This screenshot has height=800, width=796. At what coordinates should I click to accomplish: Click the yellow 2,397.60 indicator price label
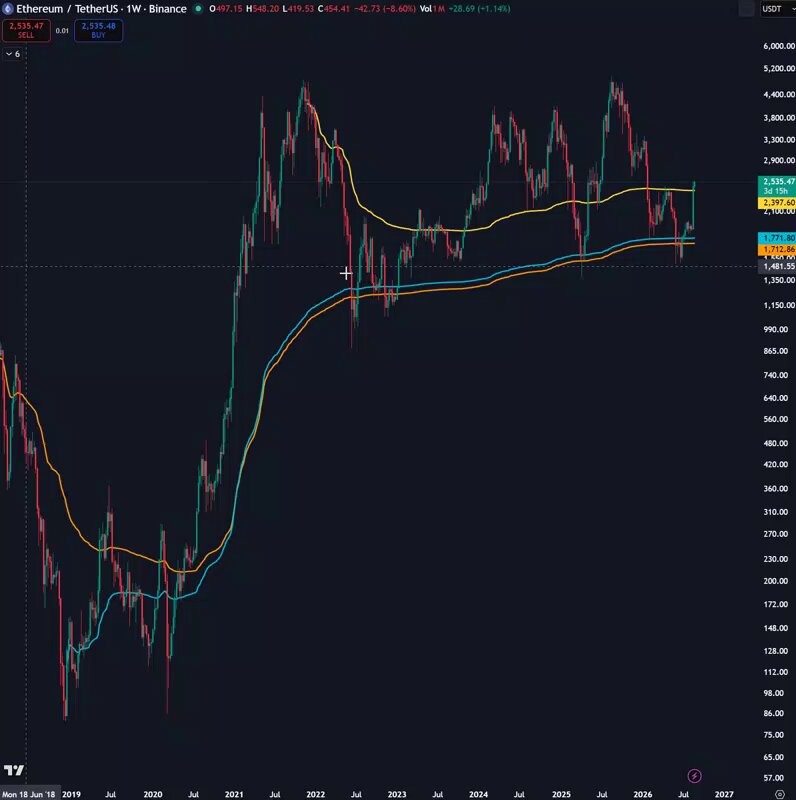coord(778,203)
